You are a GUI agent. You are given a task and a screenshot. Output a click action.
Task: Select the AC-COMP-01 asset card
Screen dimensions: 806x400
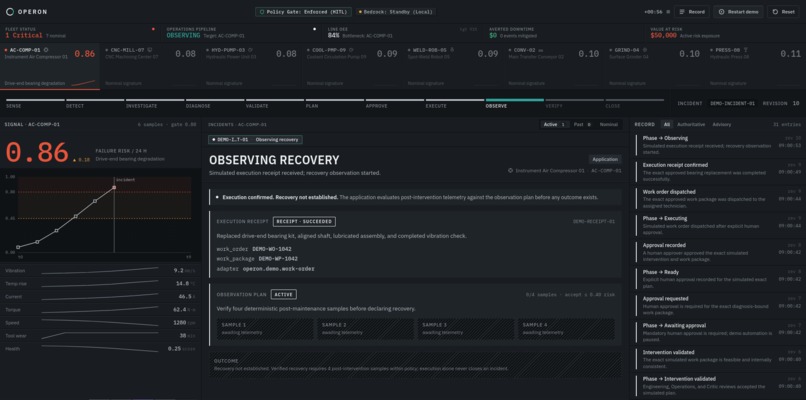click(50, 67)
